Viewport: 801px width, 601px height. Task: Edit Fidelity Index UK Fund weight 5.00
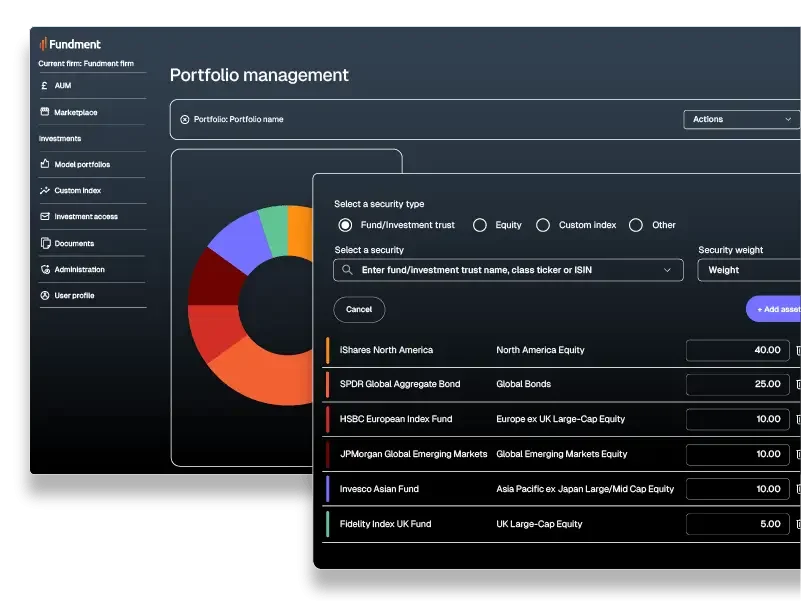738,524
